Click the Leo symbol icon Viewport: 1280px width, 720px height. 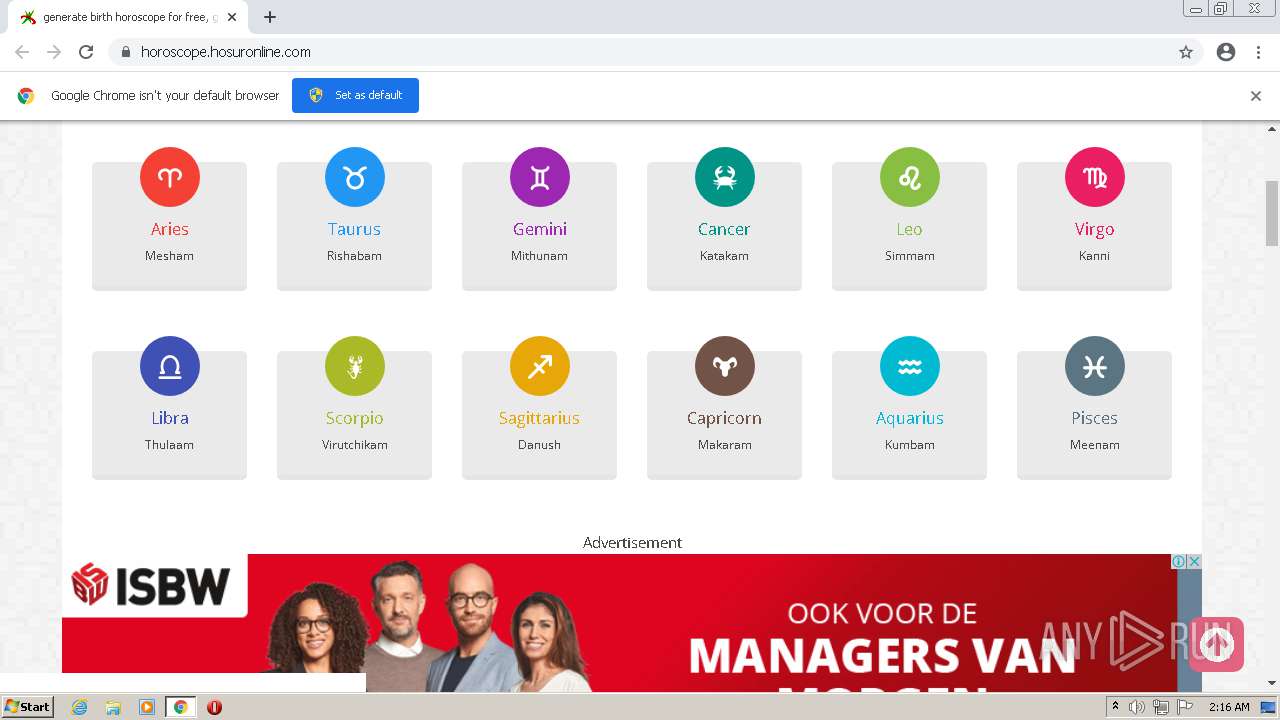(910, 177)
